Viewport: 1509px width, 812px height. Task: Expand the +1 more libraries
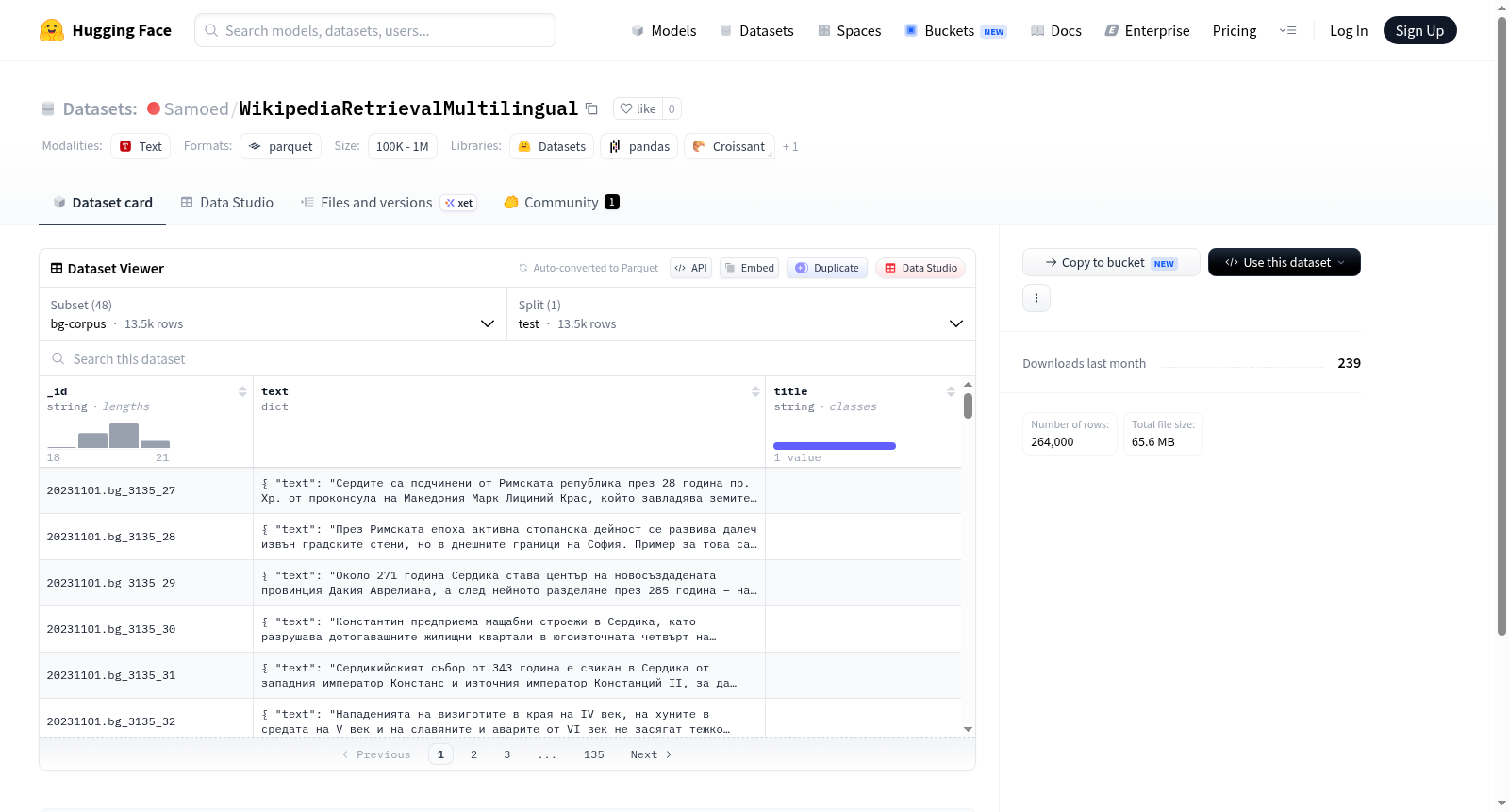coord(790,146)
